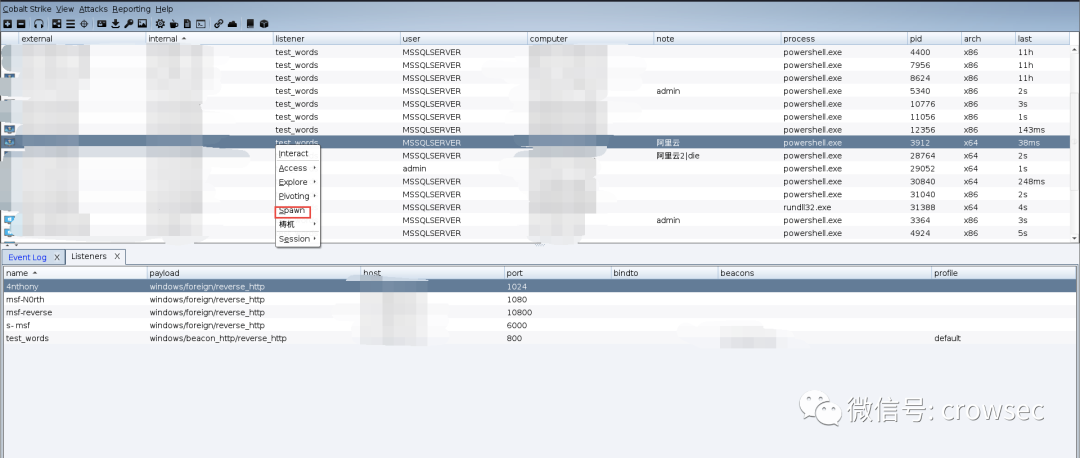Expand the Explore submenu
The height and width of the screenshot is (458, 1080).
298,182
